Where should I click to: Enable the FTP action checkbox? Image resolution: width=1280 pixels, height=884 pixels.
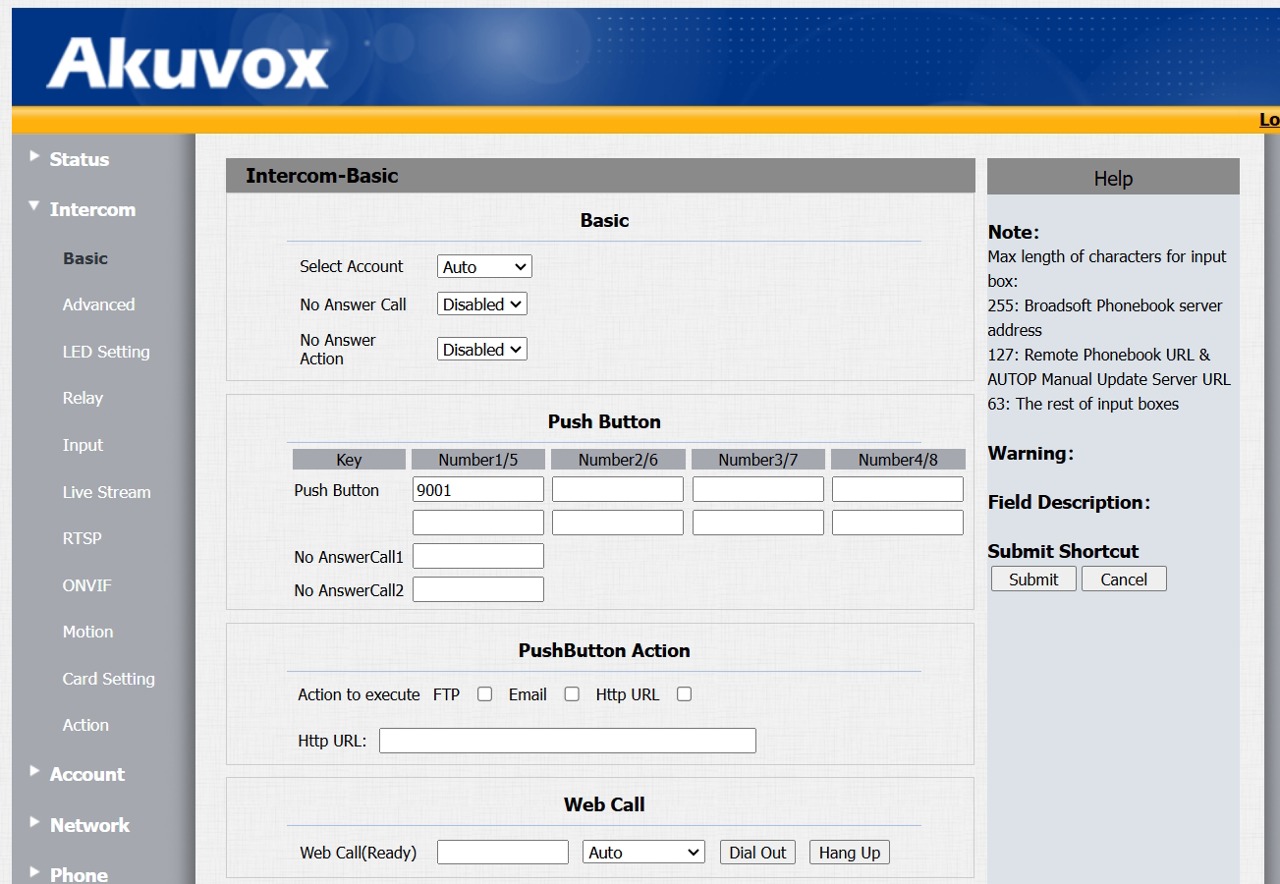[x=485, y=694]
